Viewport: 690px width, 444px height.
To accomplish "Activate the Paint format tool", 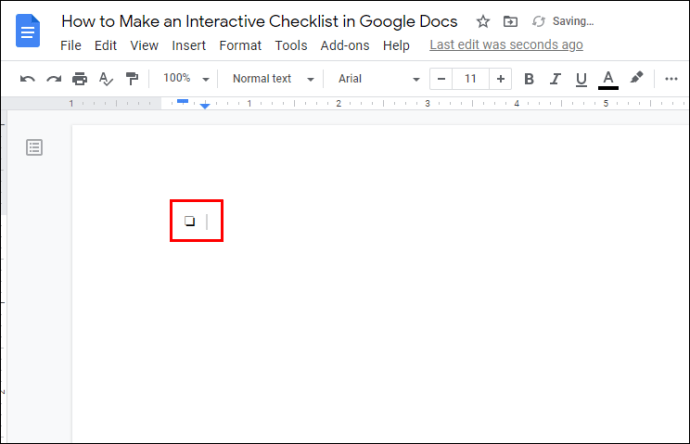I will pos(132,79).
